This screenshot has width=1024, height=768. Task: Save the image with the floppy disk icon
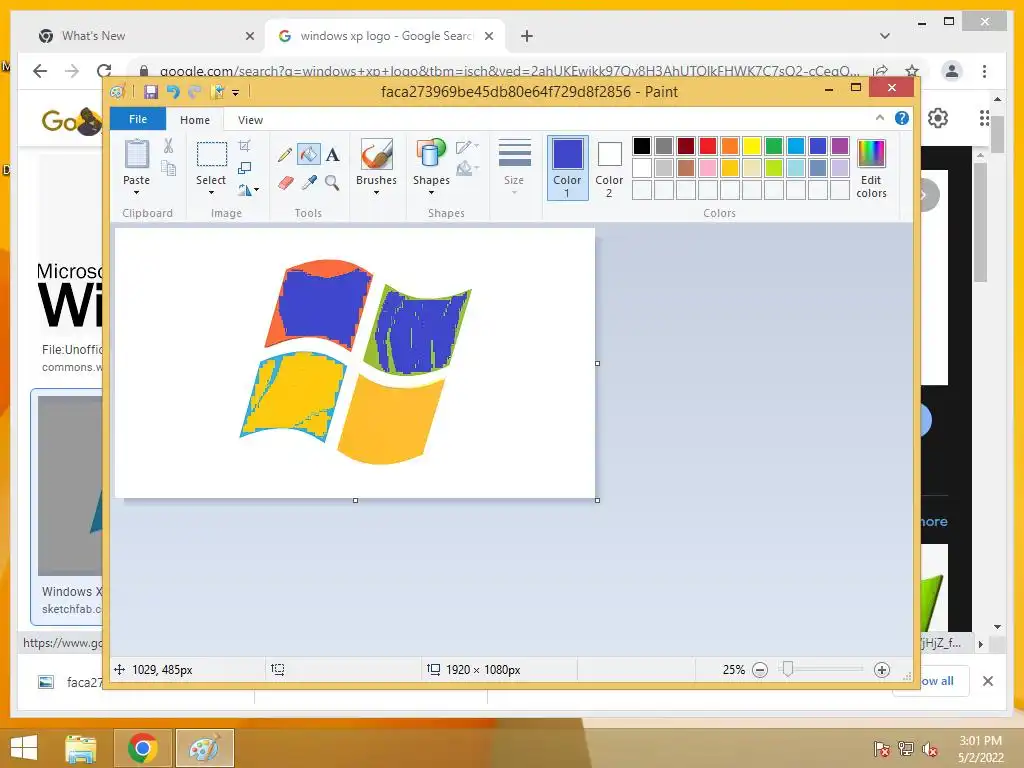tap(151, 92)
